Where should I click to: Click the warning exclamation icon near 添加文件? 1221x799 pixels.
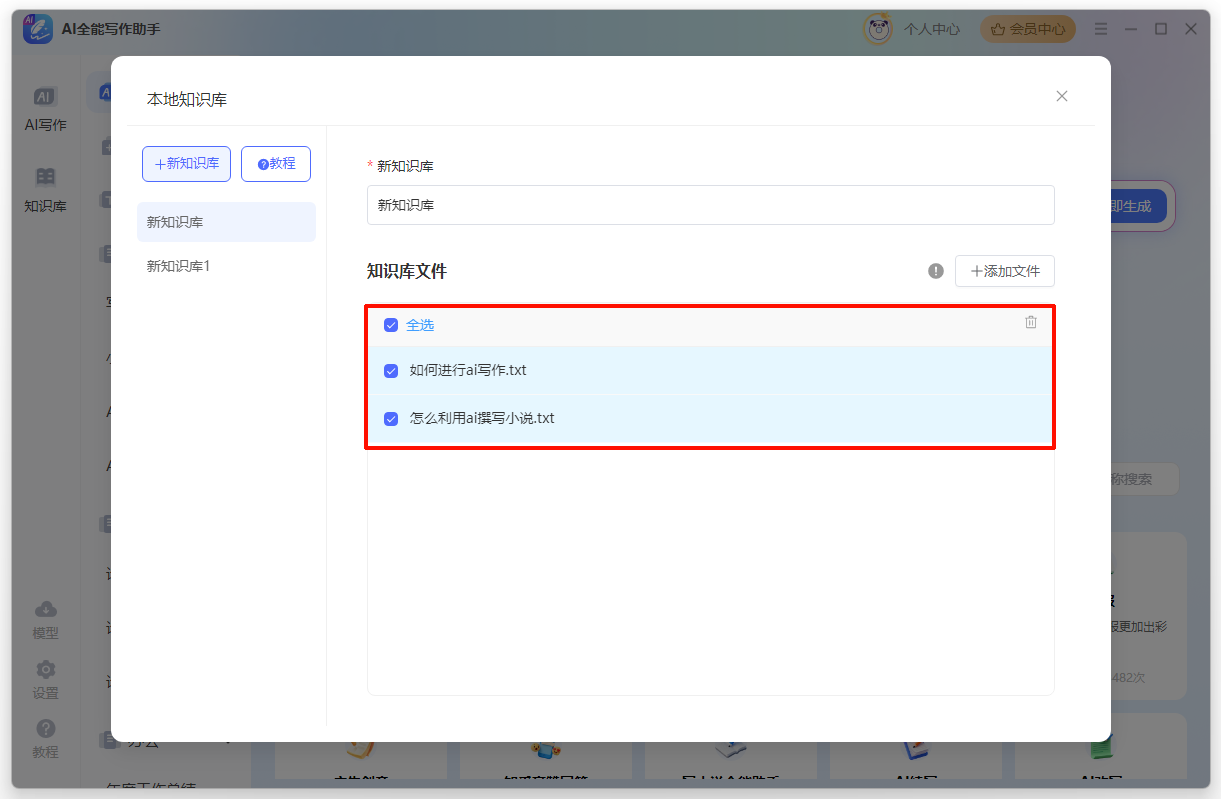[x=935, y=270]
